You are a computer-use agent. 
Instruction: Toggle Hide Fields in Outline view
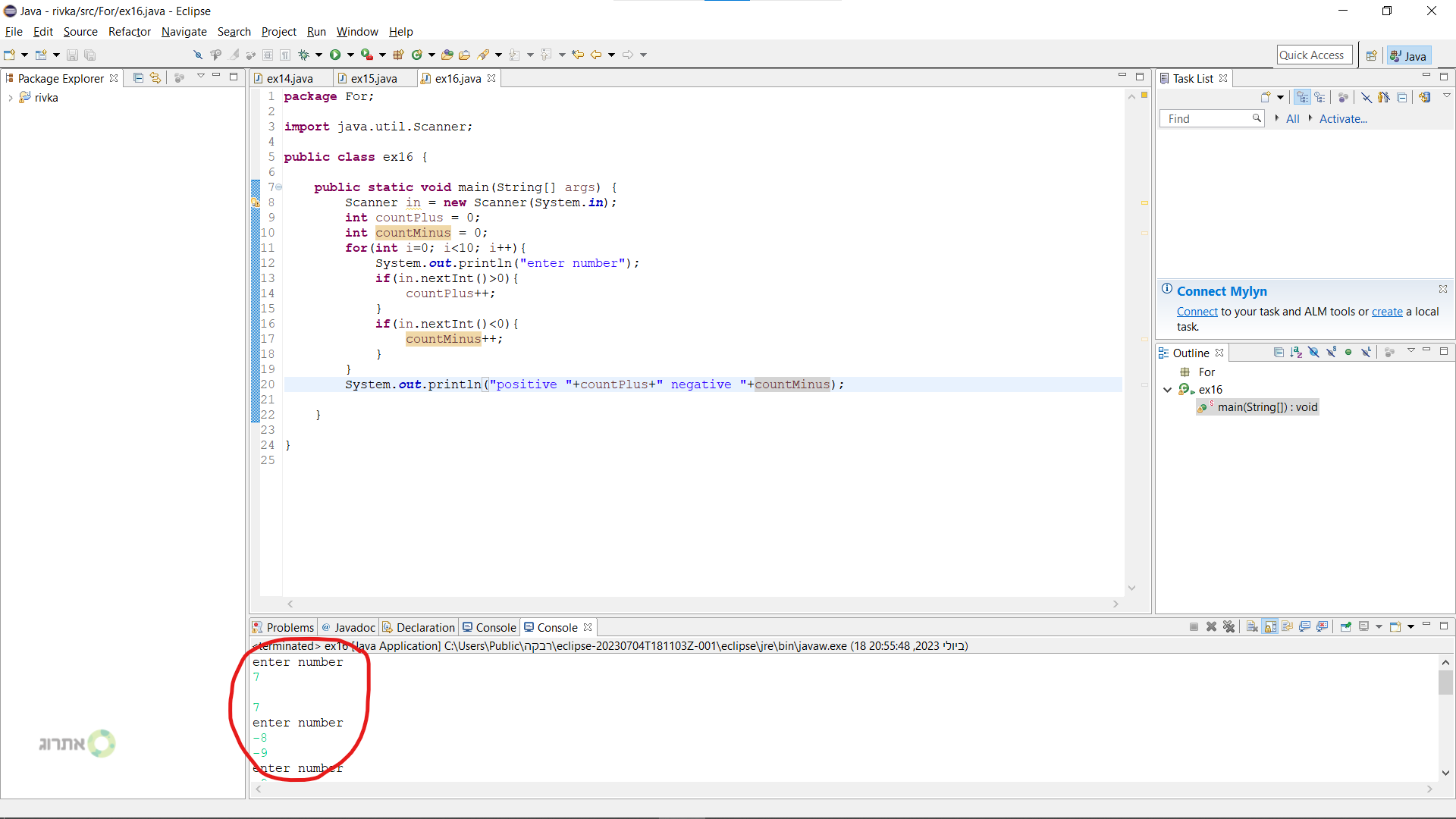coord(1313,353)
